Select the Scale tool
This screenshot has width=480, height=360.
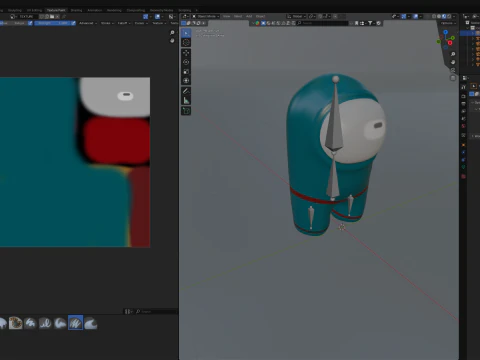point(186,71)
